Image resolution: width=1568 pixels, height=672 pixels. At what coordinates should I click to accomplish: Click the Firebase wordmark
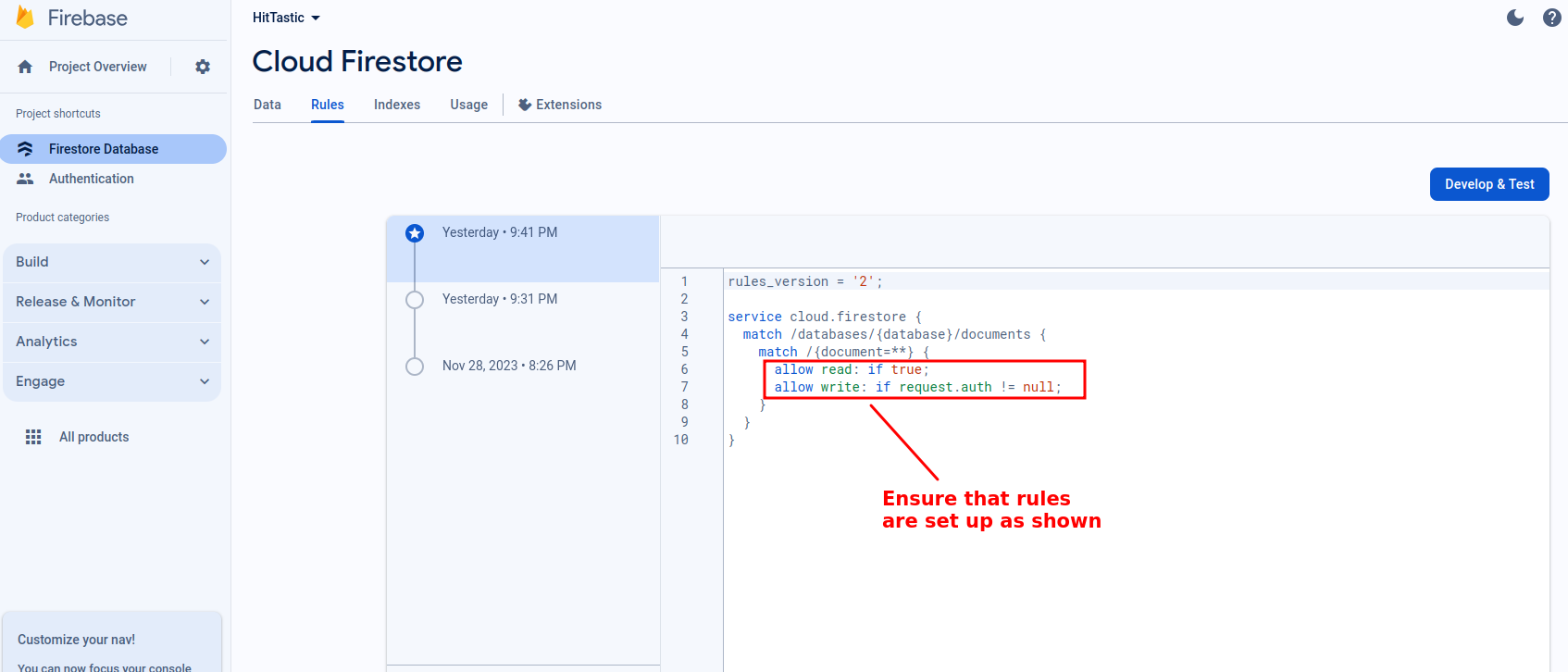(x=88, y=18)
